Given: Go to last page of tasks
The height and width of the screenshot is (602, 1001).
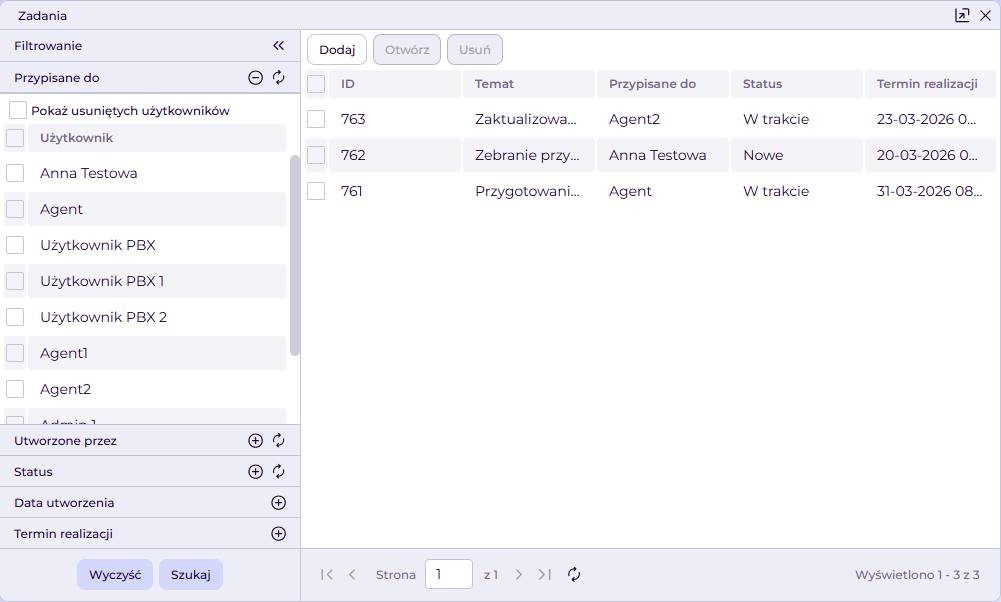Looking at the screenshot, I should coord(544,575).
